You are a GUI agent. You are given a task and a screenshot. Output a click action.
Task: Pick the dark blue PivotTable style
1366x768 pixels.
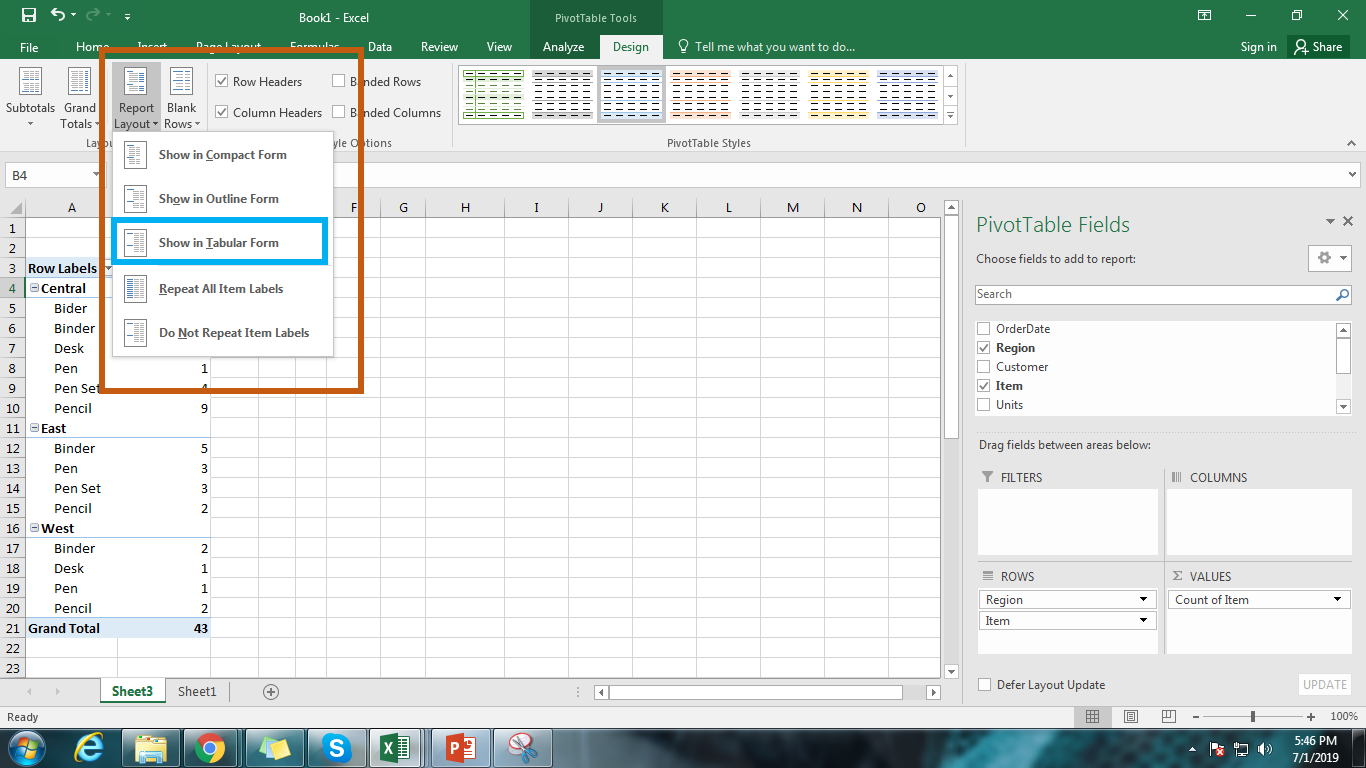908,94
